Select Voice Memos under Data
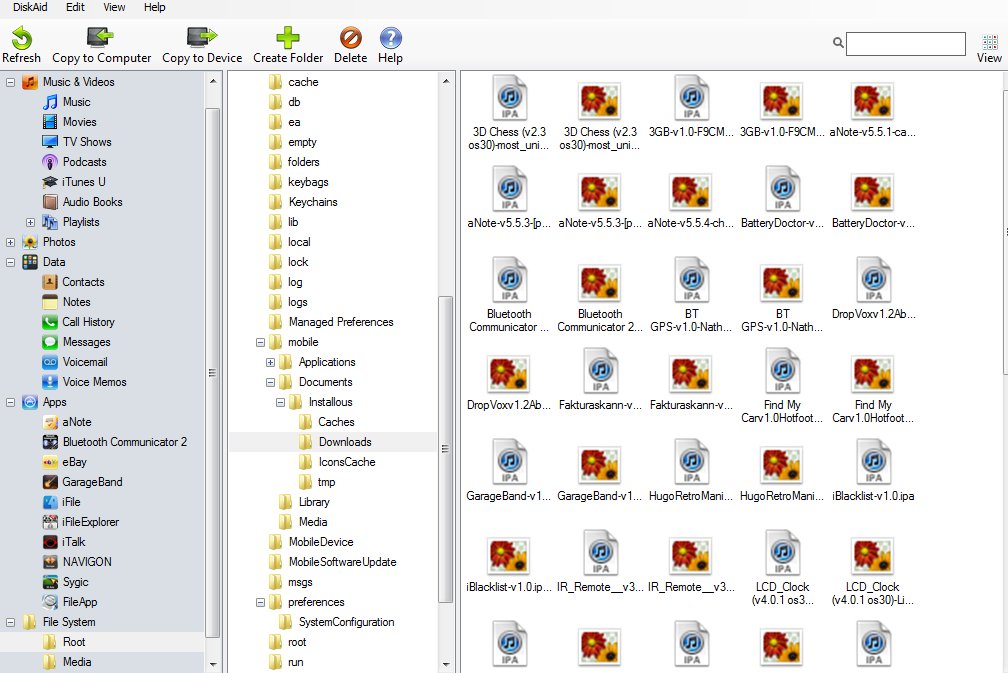1008x673 pixels. click(94, 381)
